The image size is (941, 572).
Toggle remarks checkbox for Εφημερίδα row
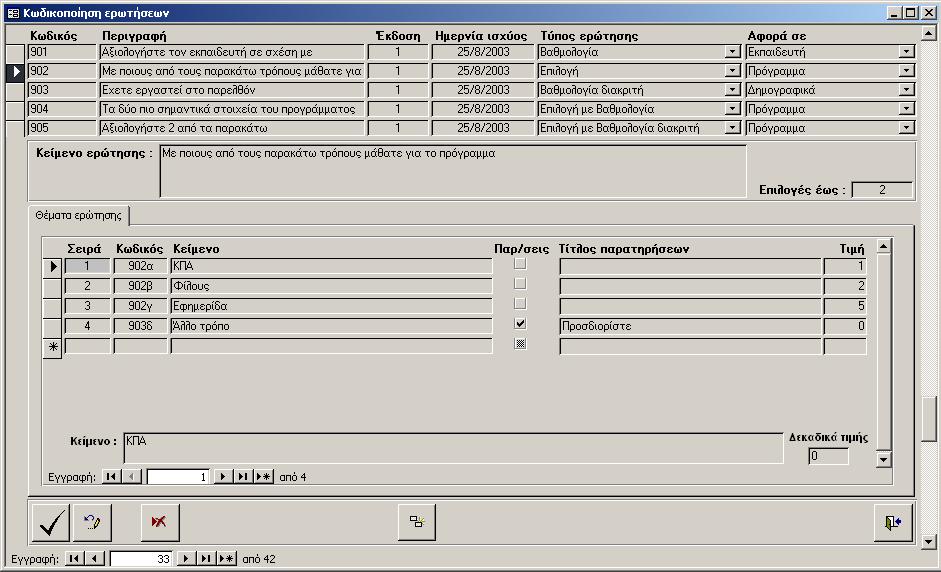[519, 305]
